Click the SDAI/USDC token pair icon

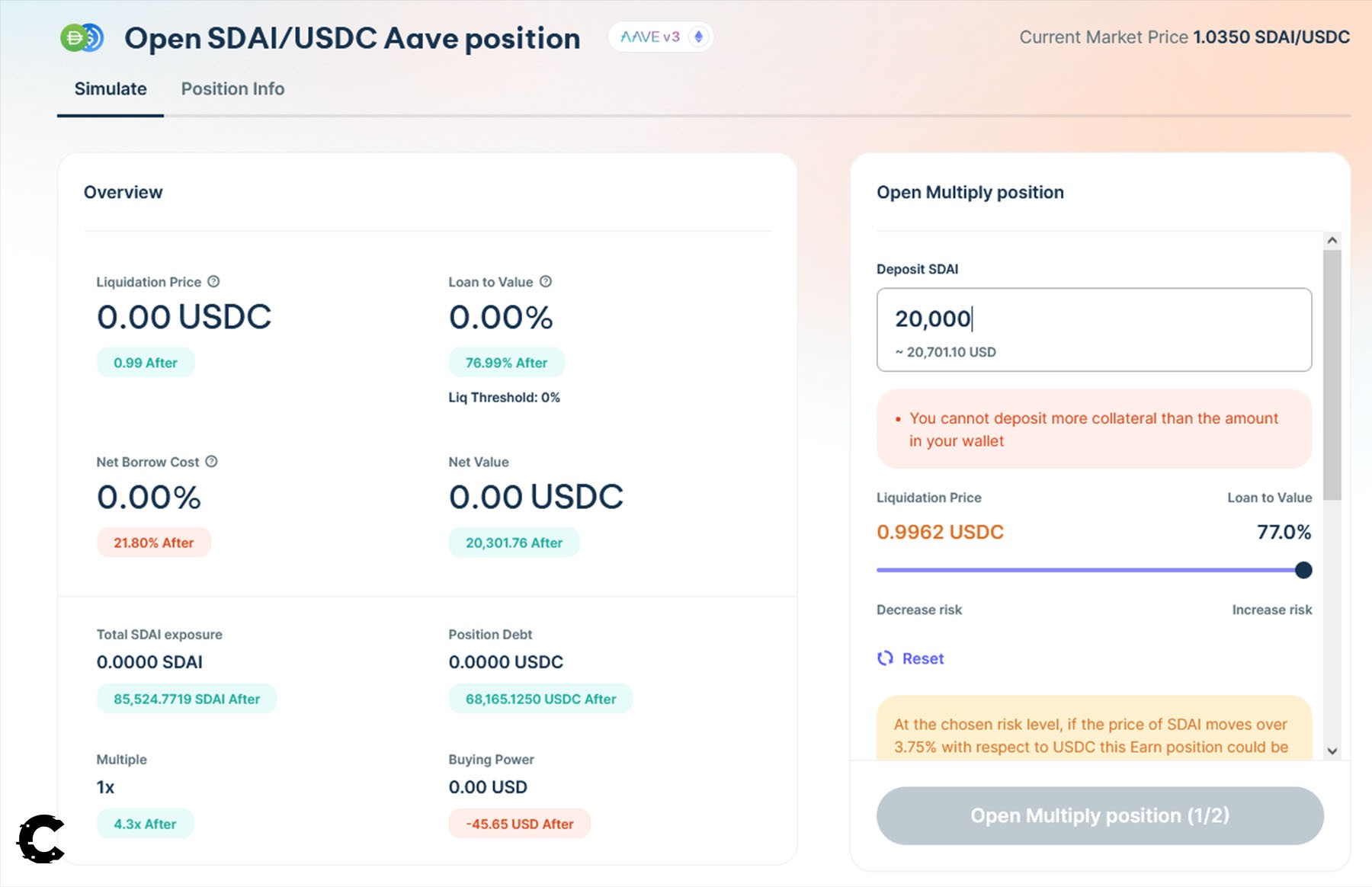click(x=82, y=37)
